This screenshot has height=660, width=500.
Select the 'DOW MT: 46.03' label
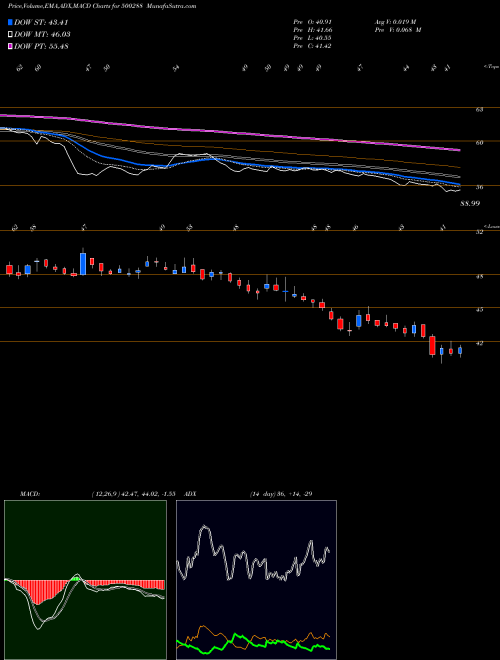click(42, 35)
